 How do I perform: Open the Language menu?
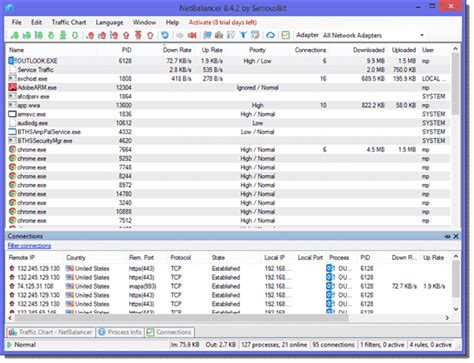tap(109, 22)
